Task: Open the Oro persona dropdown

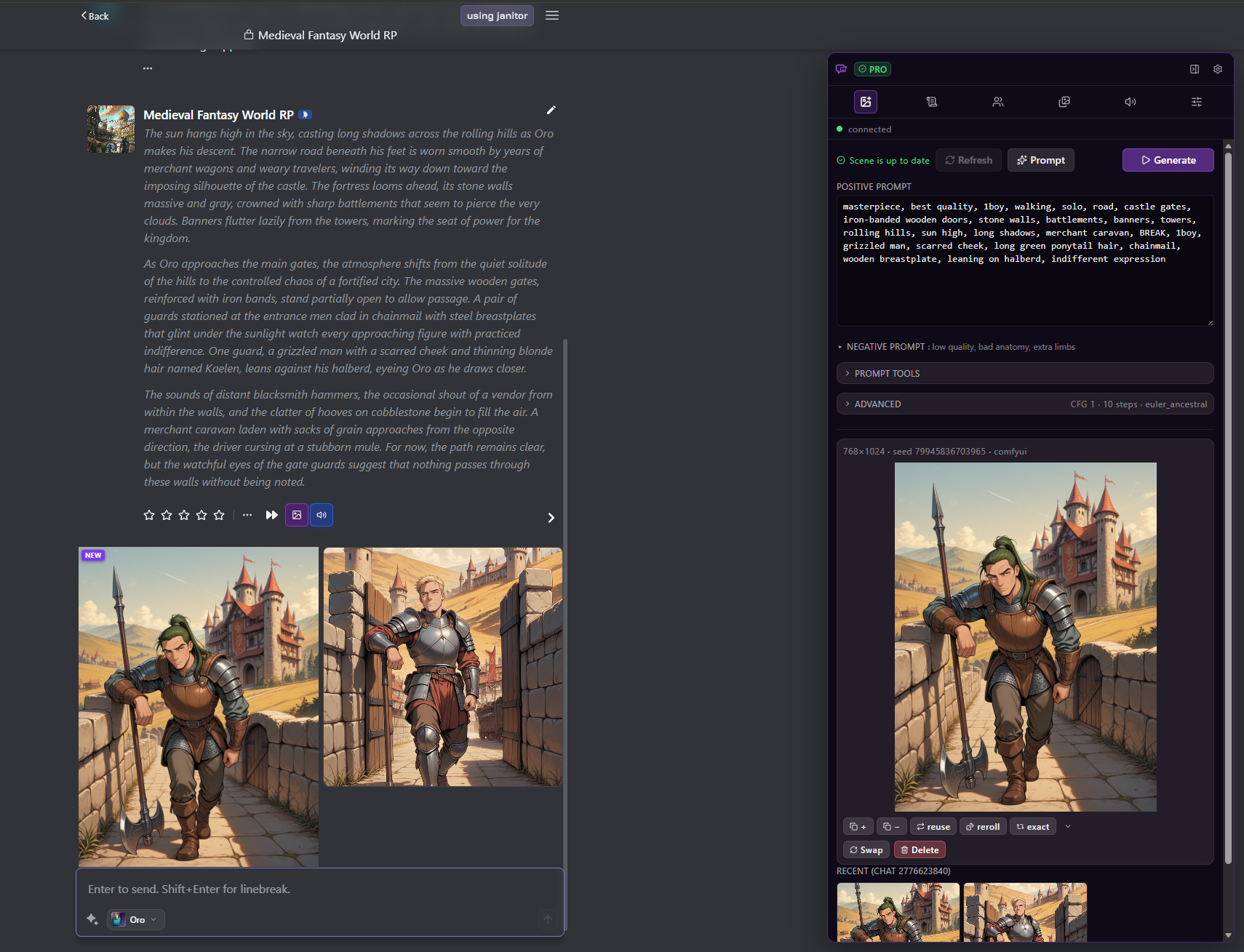Action: 136,919
